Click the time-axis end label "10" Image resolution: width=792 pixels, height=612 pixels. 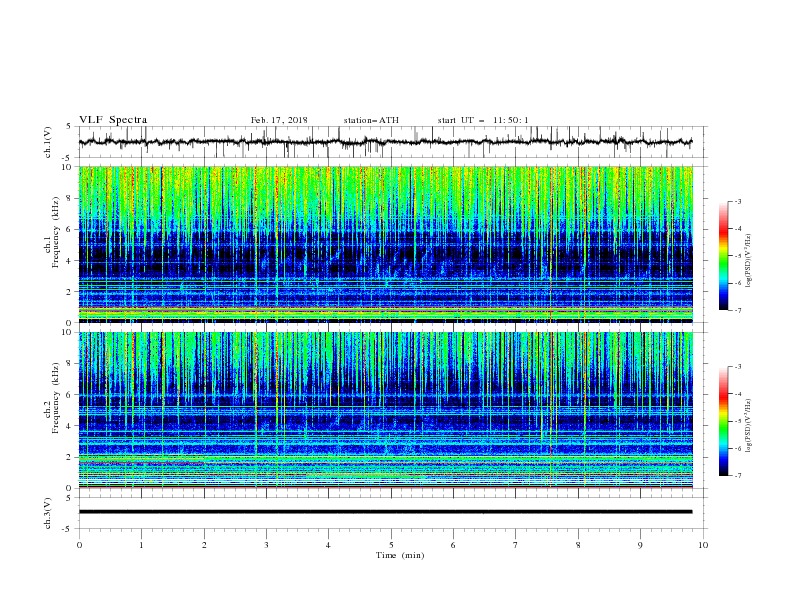point(703,545)
